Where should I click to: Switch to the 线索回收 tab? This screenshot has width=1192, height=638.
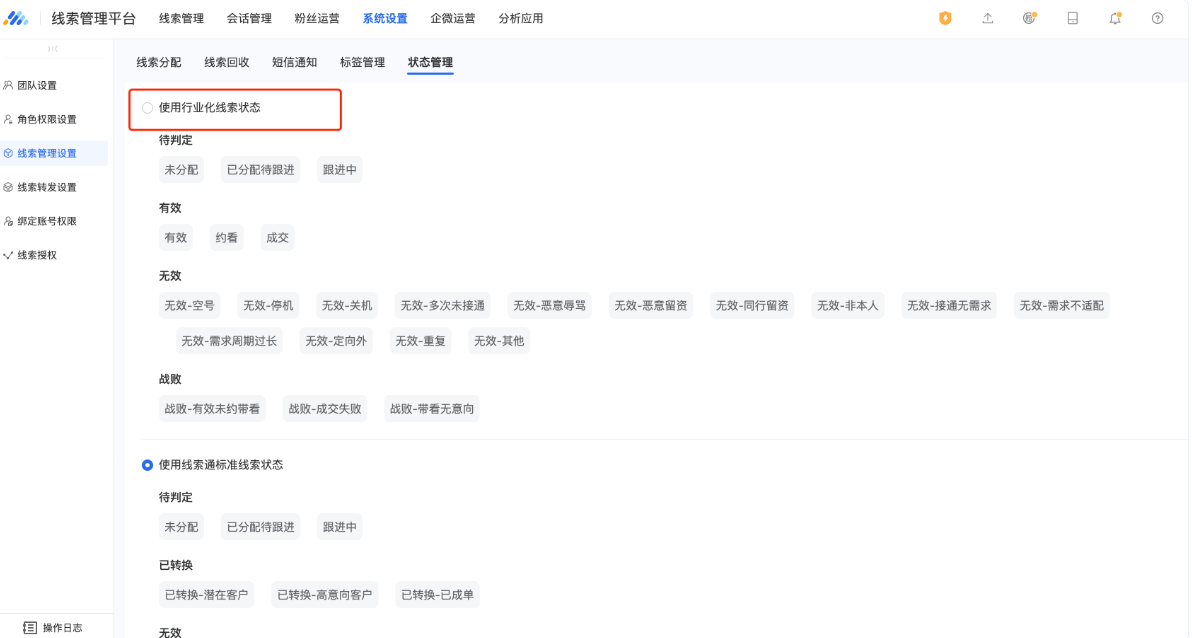point(227,62)
